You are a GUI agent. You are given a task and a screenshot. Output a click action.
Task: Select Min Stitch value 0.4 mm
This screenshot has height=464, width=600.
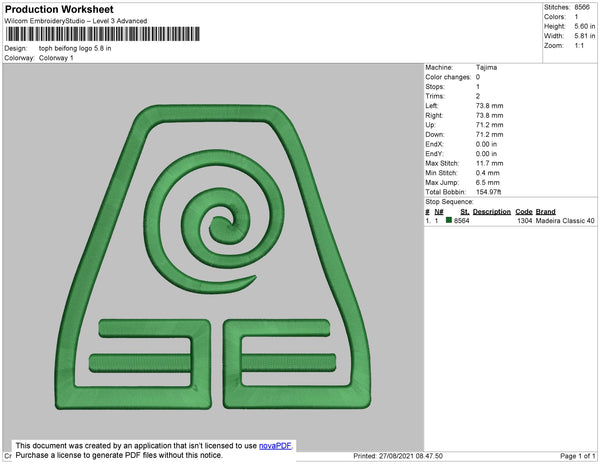[x=488, y=173]
